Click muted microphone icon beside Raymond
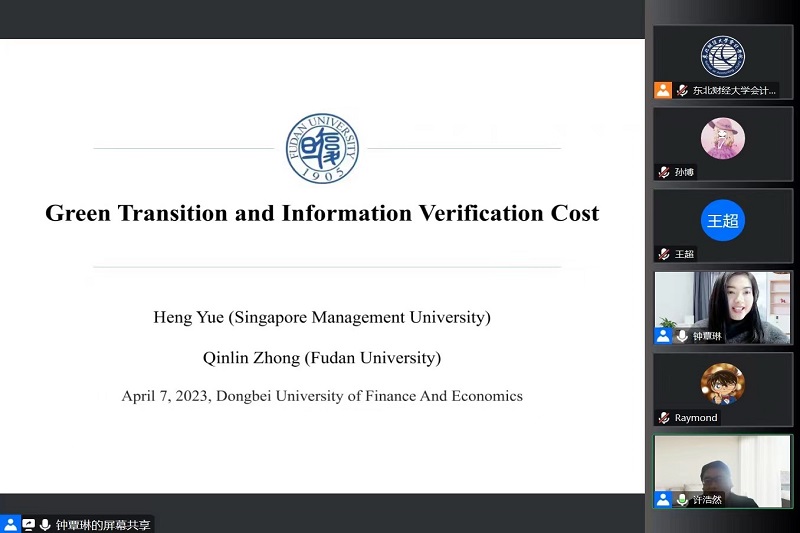Screen dimensions: 800x533 tap(664, 417)
